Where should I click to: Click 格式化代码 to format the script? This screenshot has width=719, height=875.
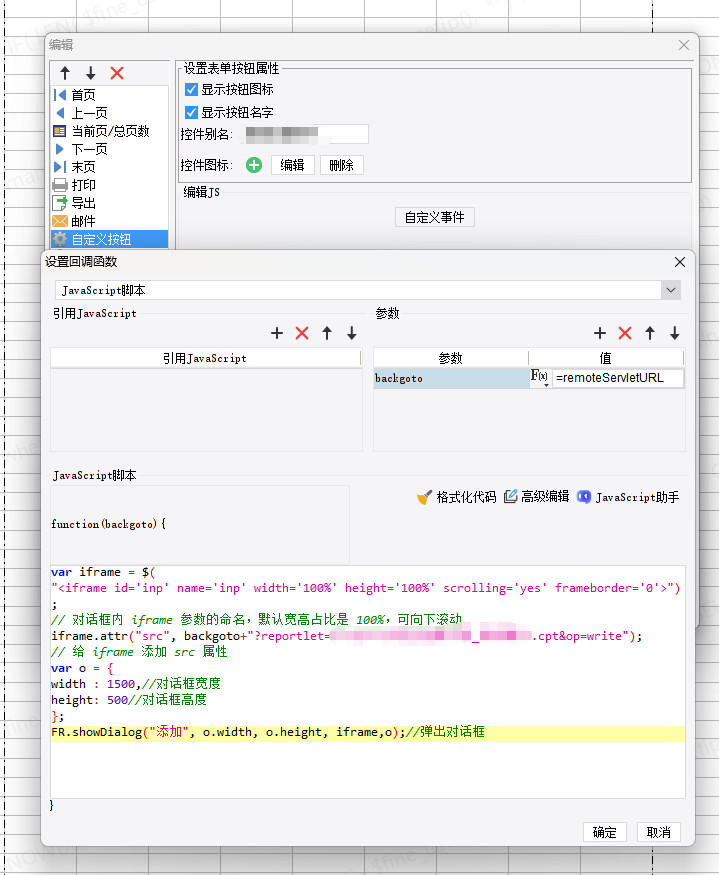pyautogui.click(x=456, y=497)
